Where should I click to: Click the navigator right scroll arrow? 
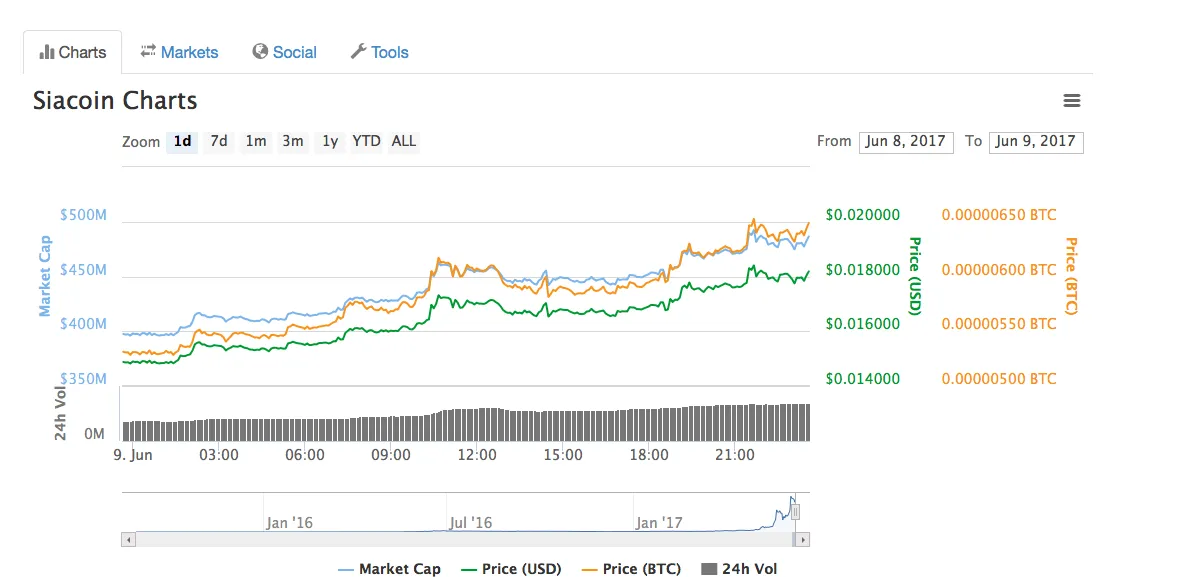[803, 540]
